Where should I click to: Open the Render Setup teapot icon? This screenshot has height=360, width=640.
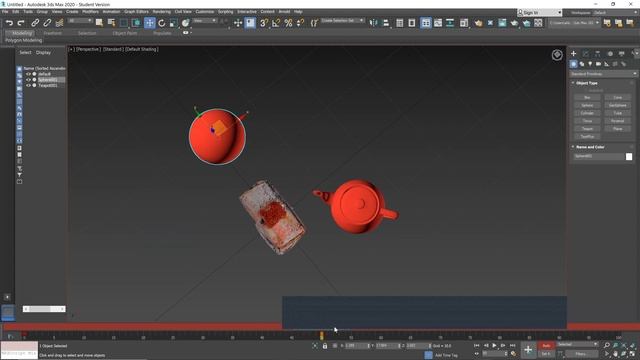coord(478,23)
